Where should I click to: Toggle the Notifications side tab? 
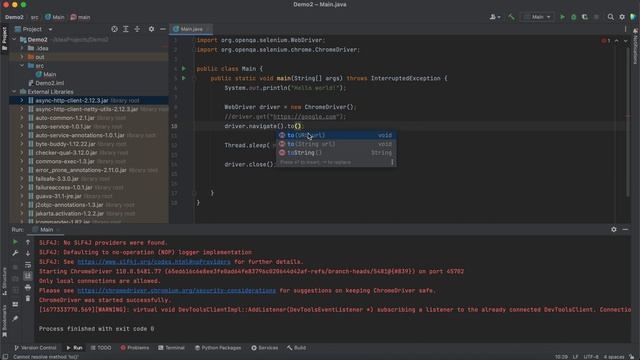tap(636, 46)
